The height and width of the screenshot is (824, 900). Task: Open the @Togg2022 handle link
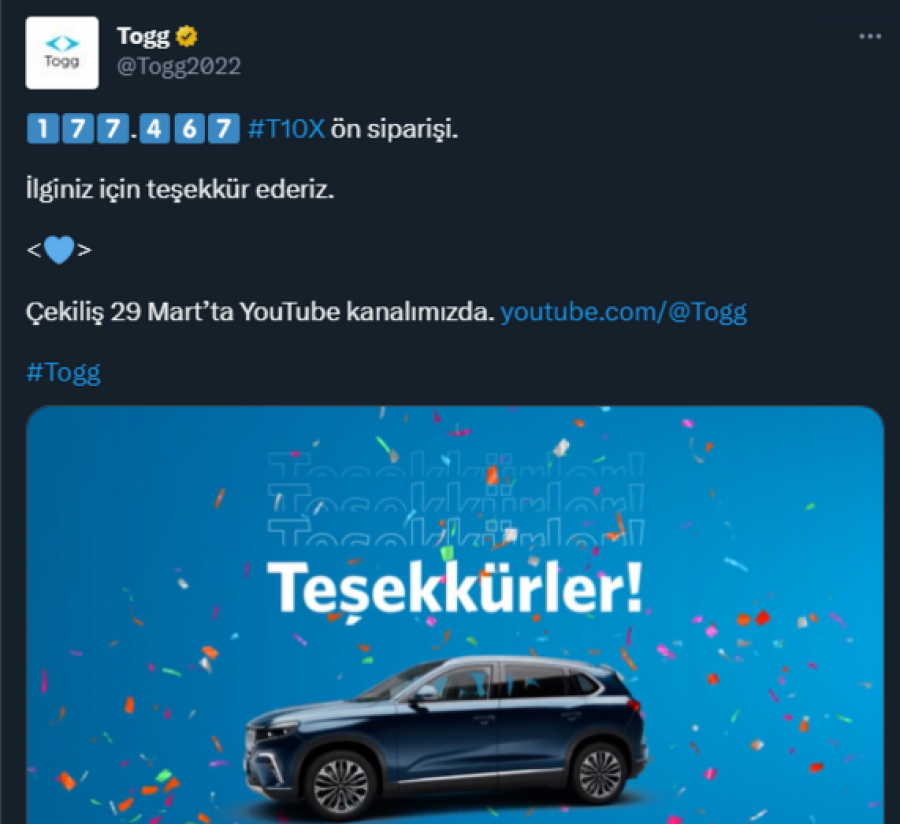pyautogui.click(x=179, y=67)
